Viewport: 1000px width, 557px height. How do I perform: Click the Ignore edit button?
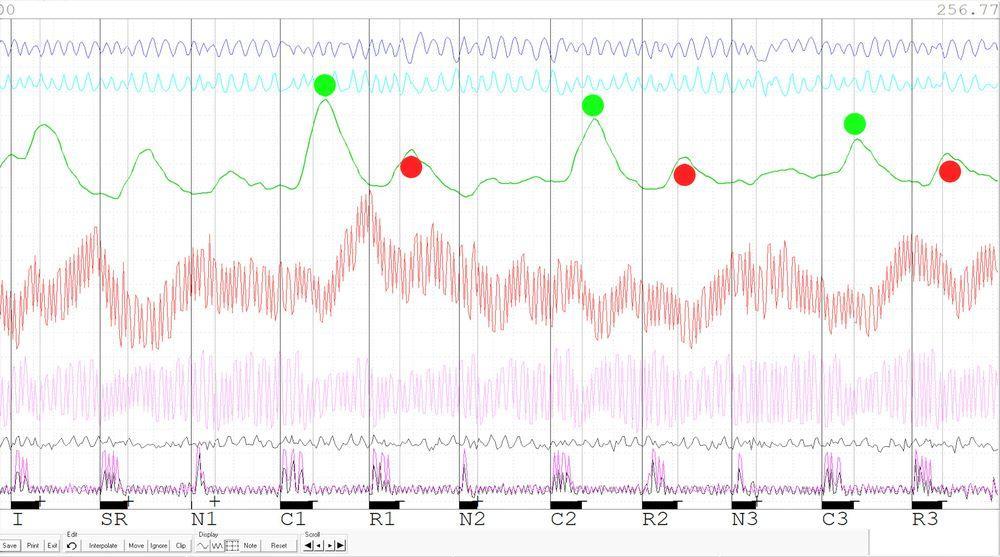(159, 546)
